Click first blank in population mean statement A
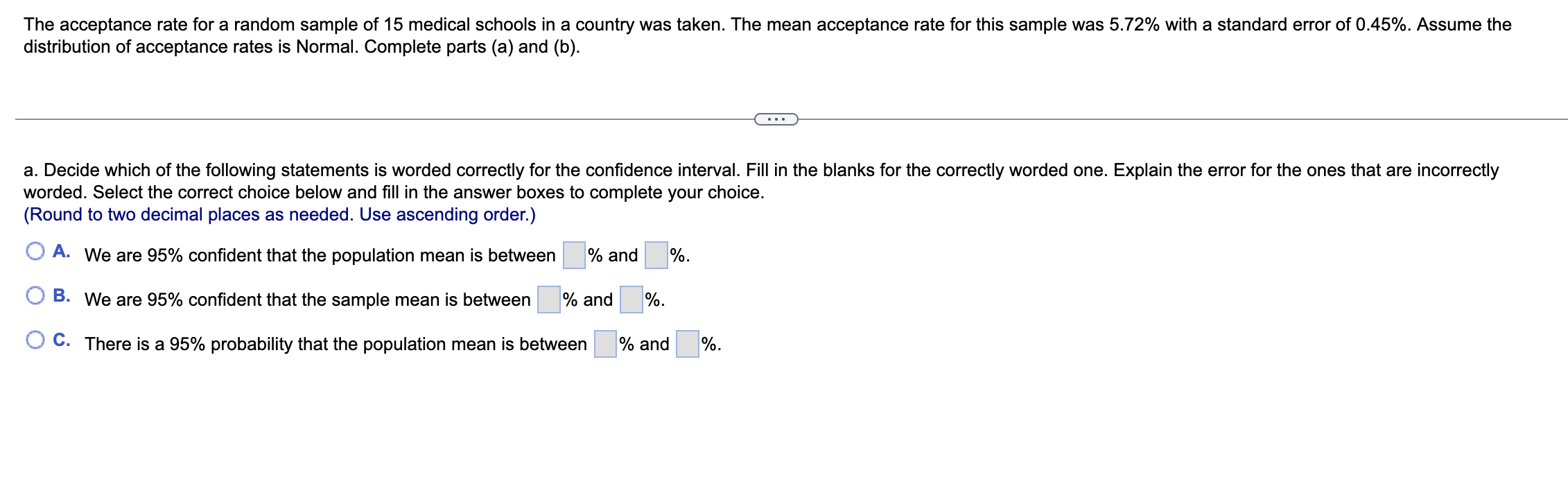The image size is (1568, 502). [x=574, y=255]
